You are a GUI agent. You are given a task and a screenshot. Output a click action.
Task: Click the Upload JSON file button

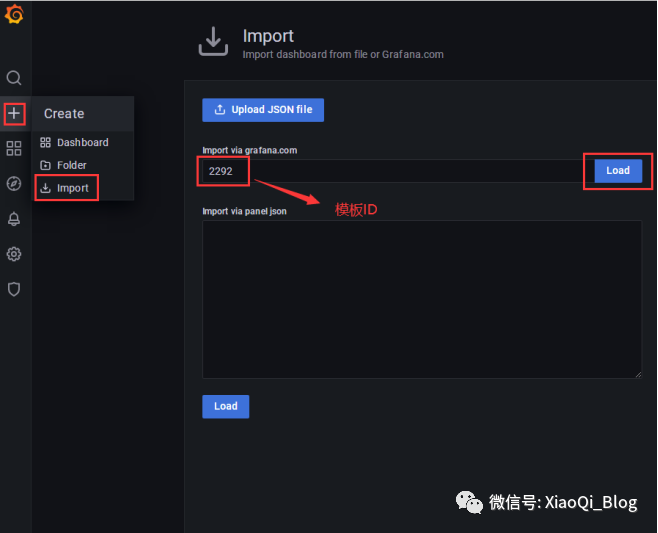(x=263, y=110)
